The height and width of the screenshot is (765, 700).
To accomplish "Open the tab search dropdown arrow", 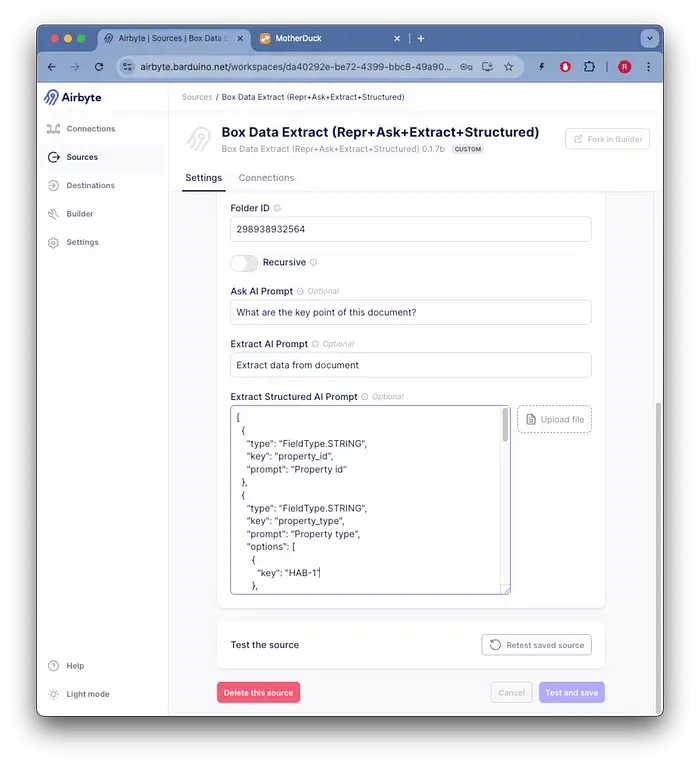I will click(650, 38).
